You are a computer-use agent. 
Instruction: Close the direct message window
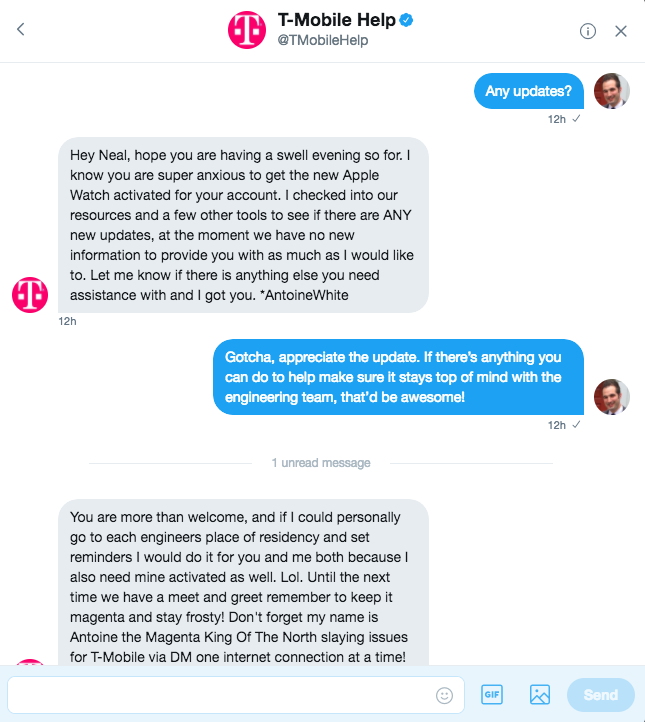tap(621, 31)
